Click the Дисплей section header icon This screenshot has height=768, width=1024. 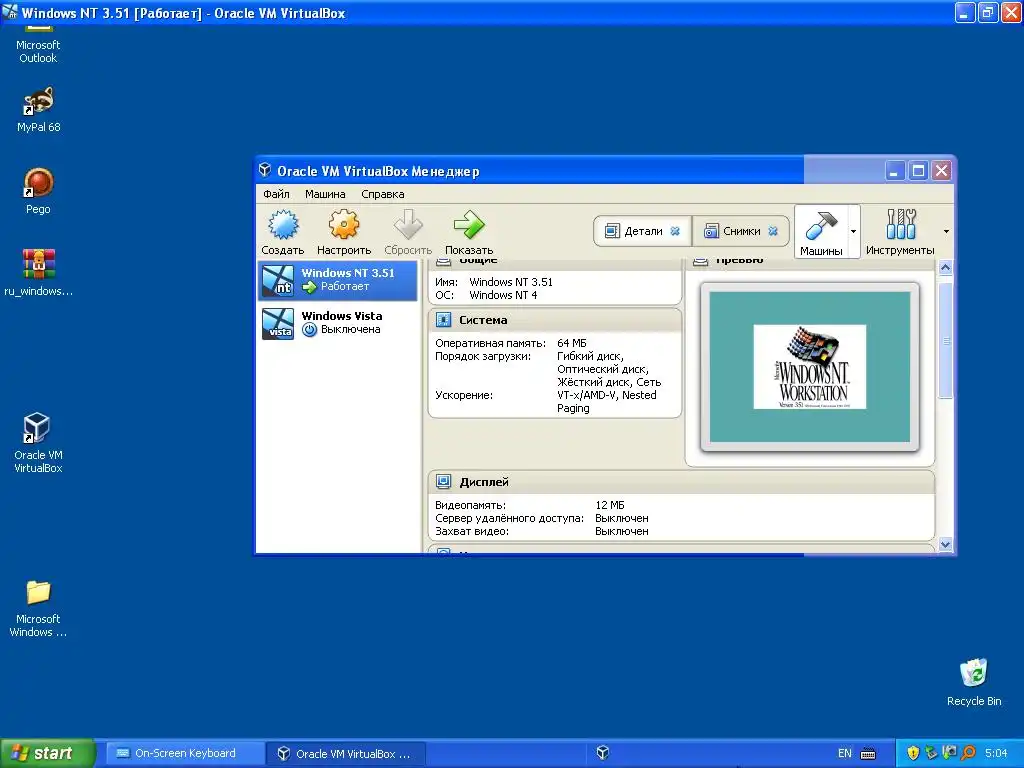(443, 482)
